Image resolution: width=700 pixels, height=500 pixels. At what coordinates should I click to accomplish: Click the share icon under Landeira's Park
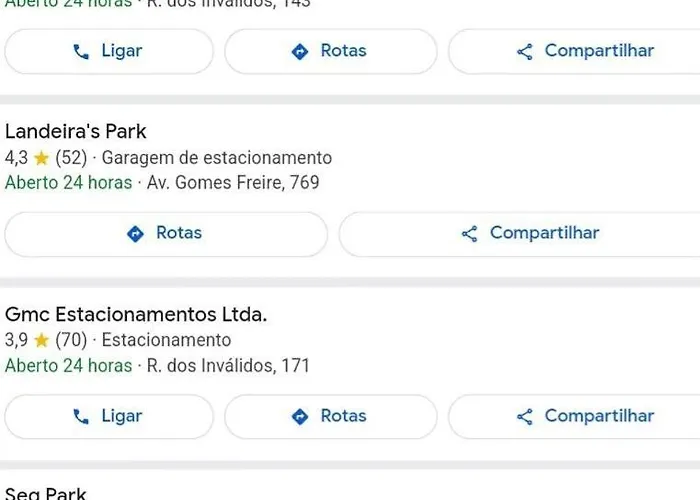point(470,234)
